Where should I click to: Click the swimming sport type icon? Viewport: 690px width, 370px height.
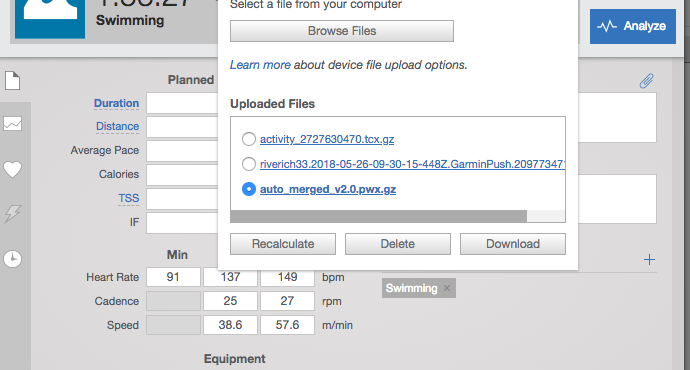[50, 18]
